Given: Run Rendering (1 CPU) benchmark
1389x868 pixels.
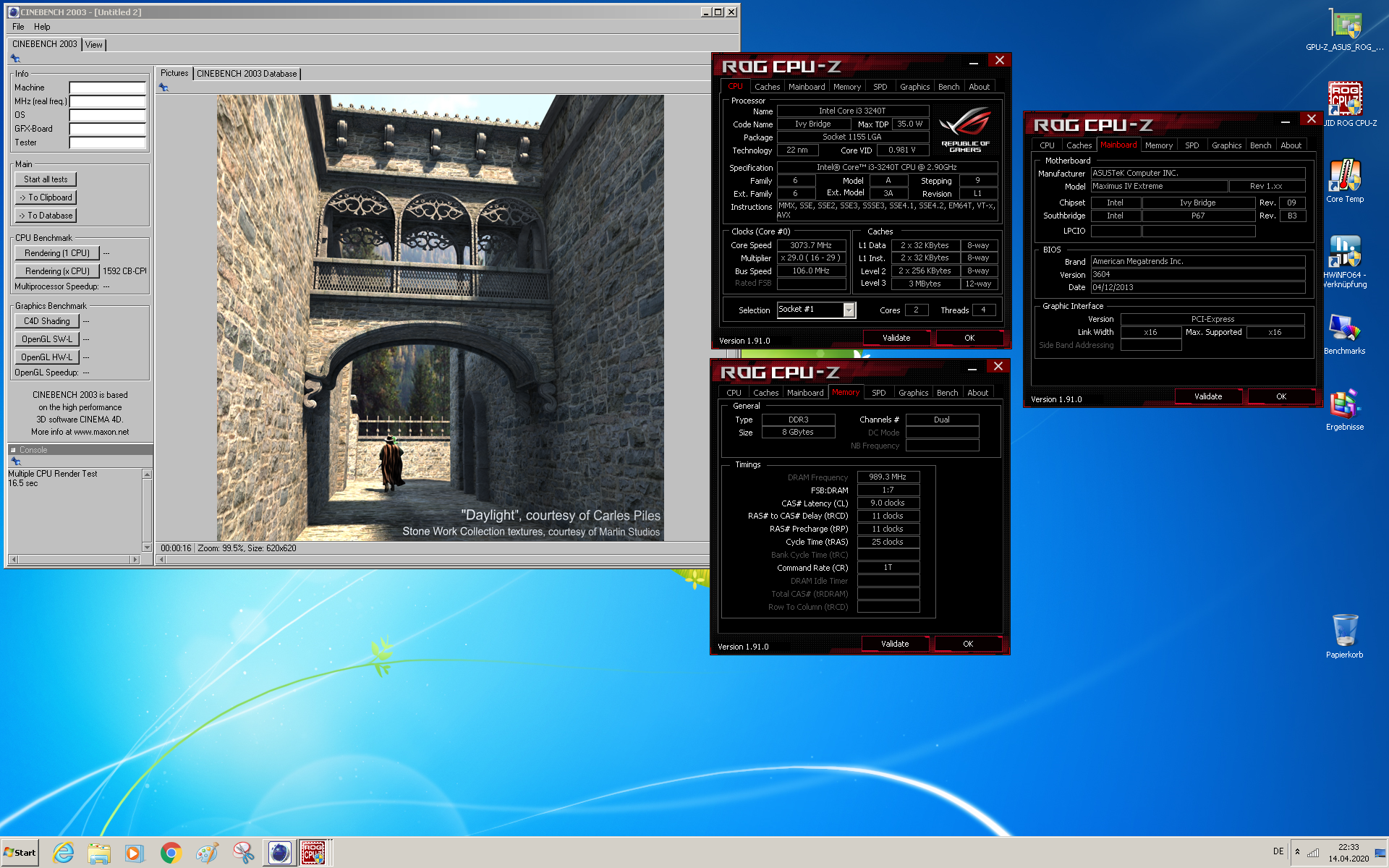Looking at the screenshot, I should pyautogui.click(x=57, y=253).
